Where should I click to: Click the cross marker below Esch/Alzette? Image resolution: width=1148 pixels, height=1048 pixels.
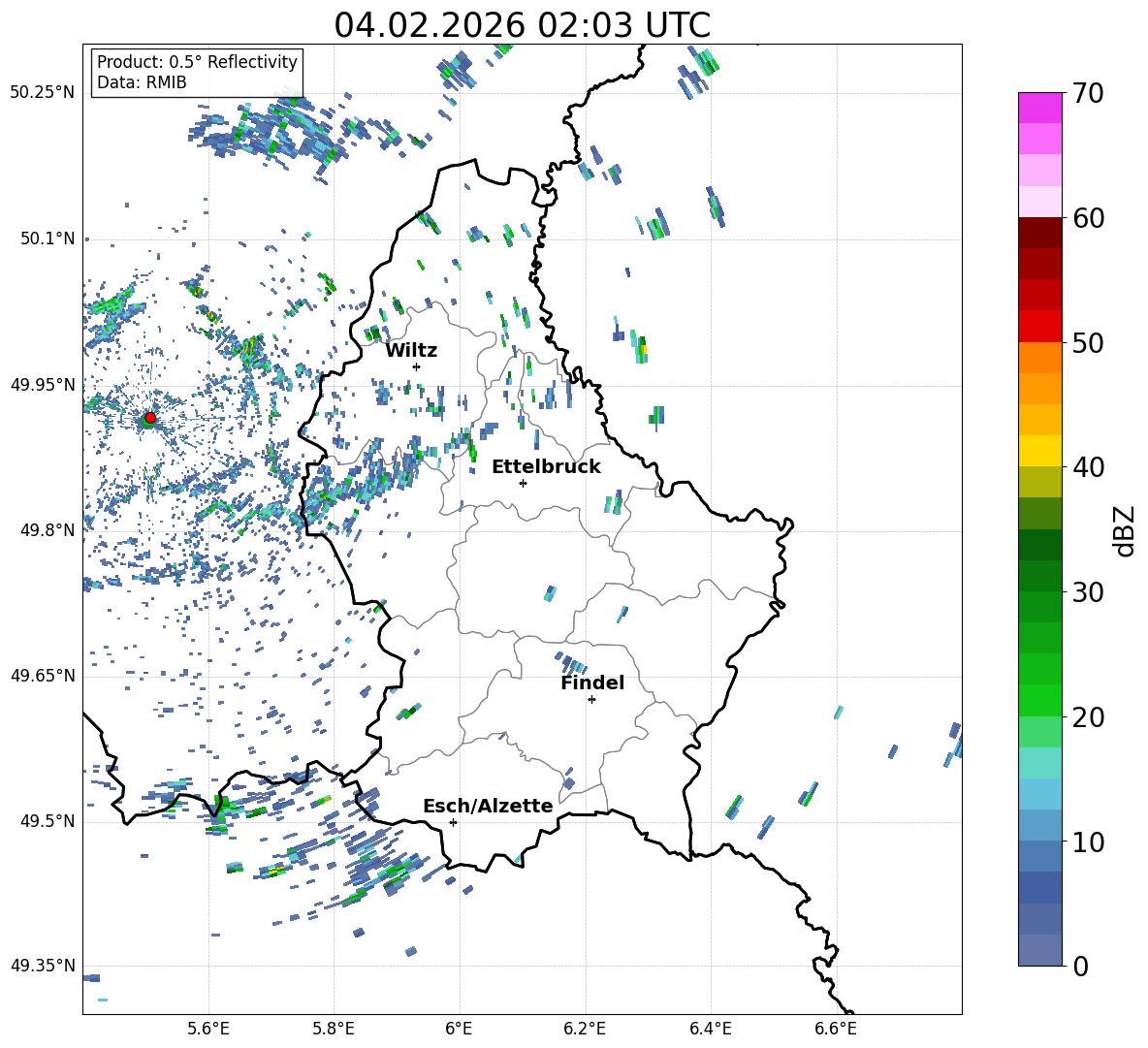pos(453,822)
